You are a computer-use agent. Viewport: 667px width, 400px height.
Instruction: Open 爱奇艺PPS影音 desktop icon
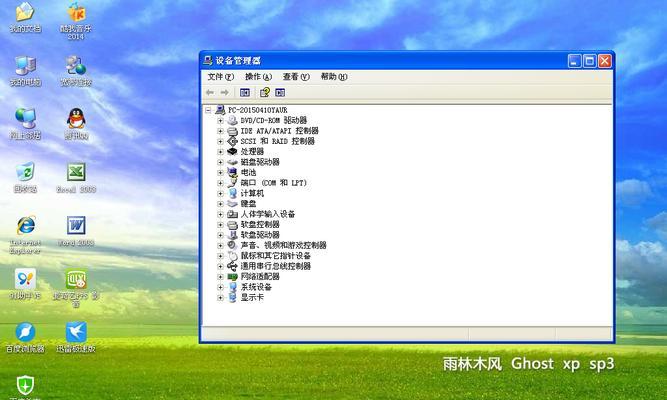[76, 289]
